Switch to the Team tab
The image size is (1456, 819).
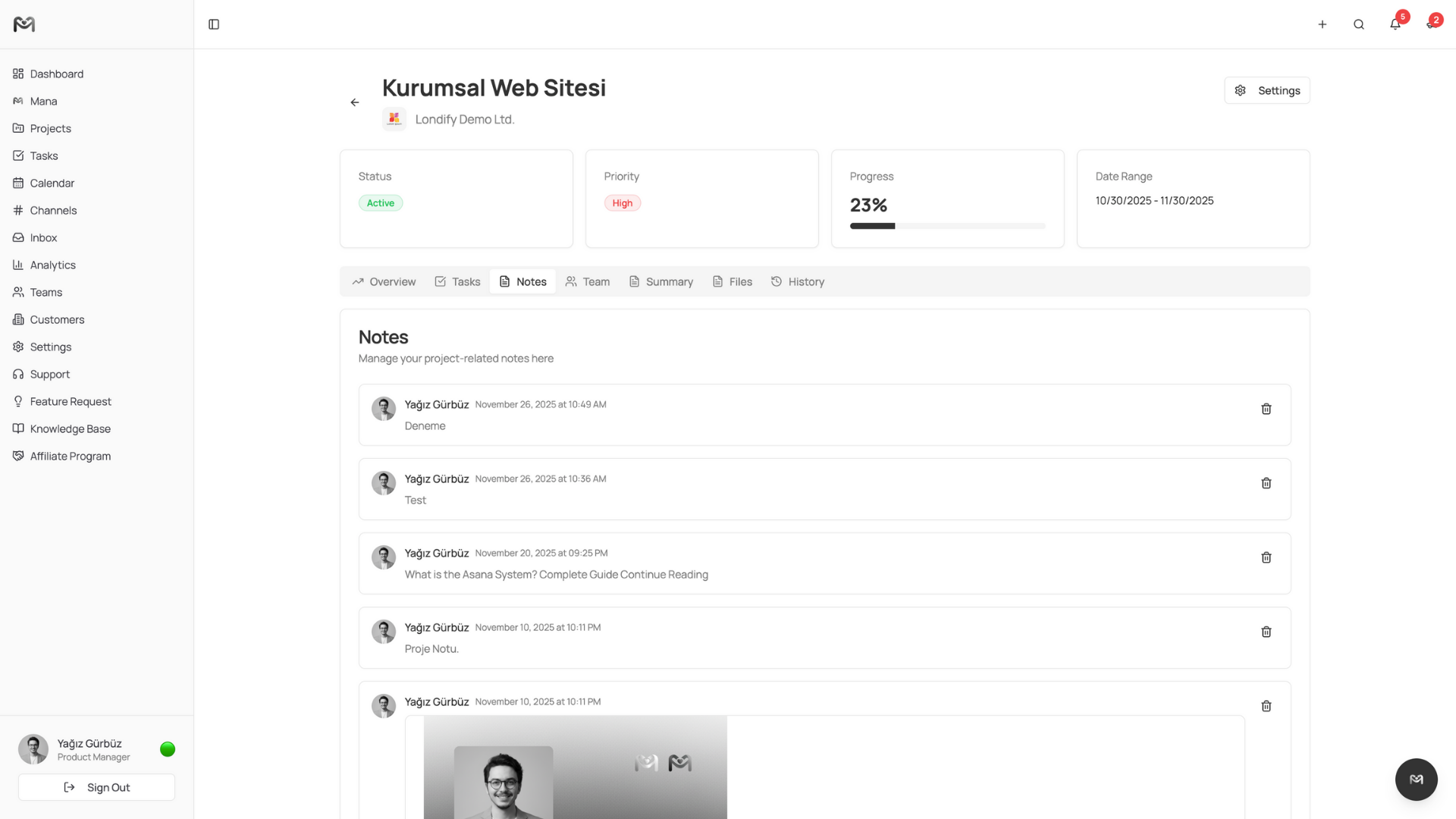click(x=588, y=281)
